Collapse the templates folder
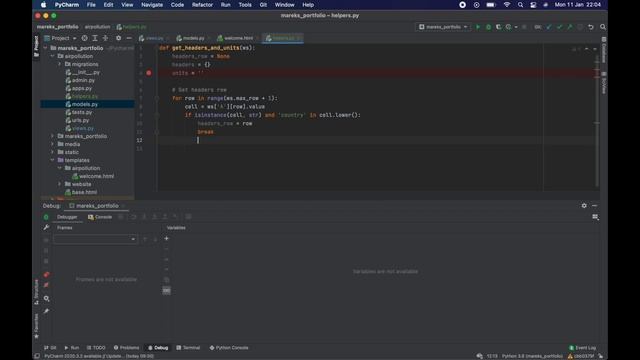Image resolution: width=640 pixels, height=360 pixels. 53,160
